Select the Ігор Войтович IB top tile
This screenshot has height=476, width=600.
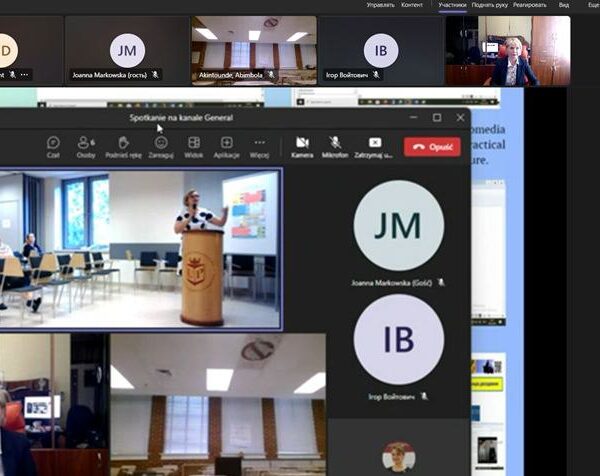(x=381, y=50)
